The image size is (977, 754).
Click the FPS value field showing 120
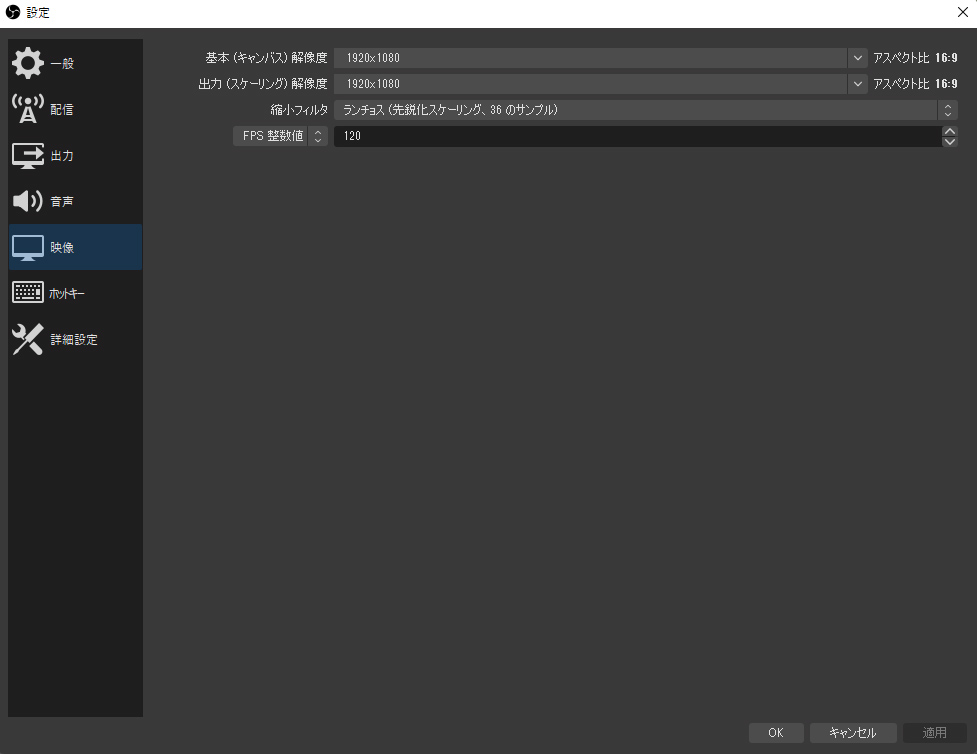[638, 136]
